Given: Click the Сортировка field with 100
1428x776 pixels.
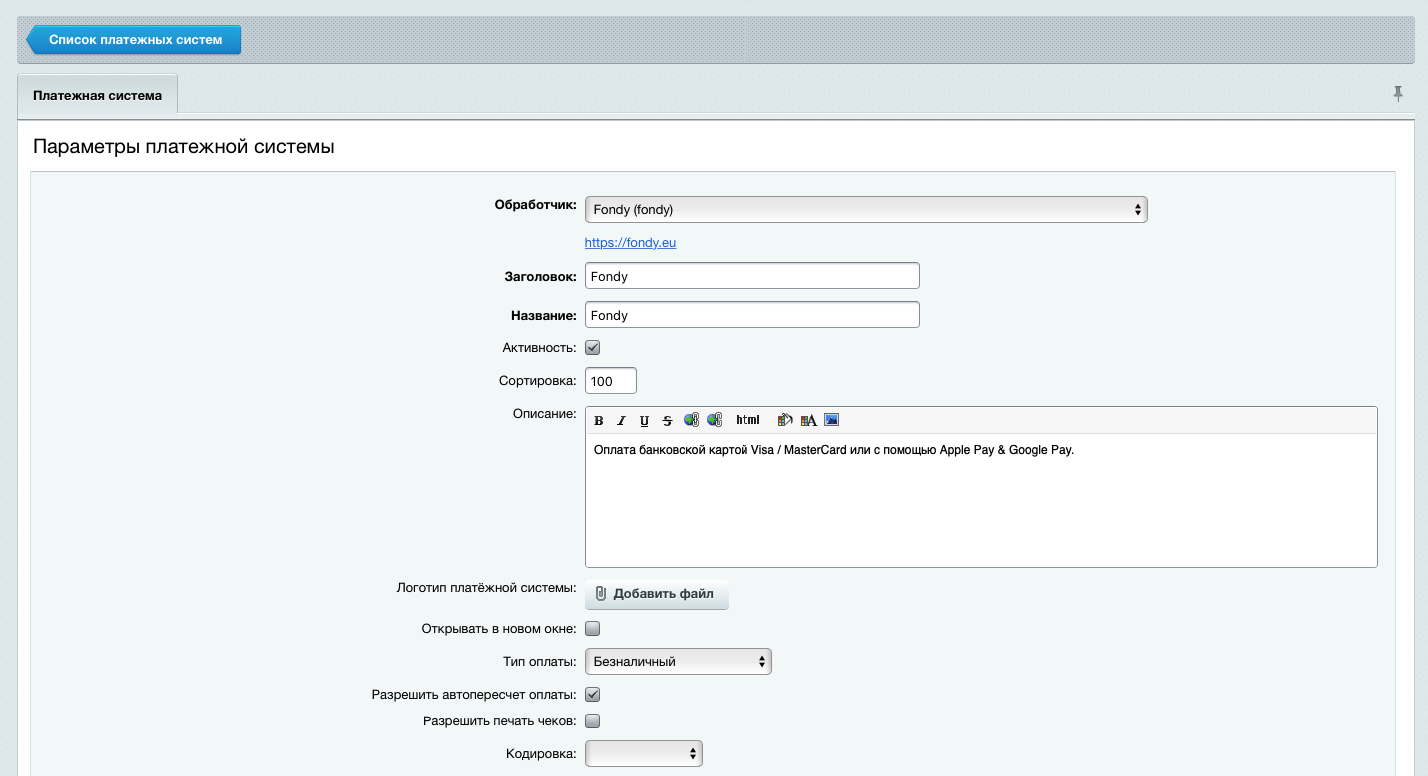Looking at the screenshot, I should click(611, 381).
